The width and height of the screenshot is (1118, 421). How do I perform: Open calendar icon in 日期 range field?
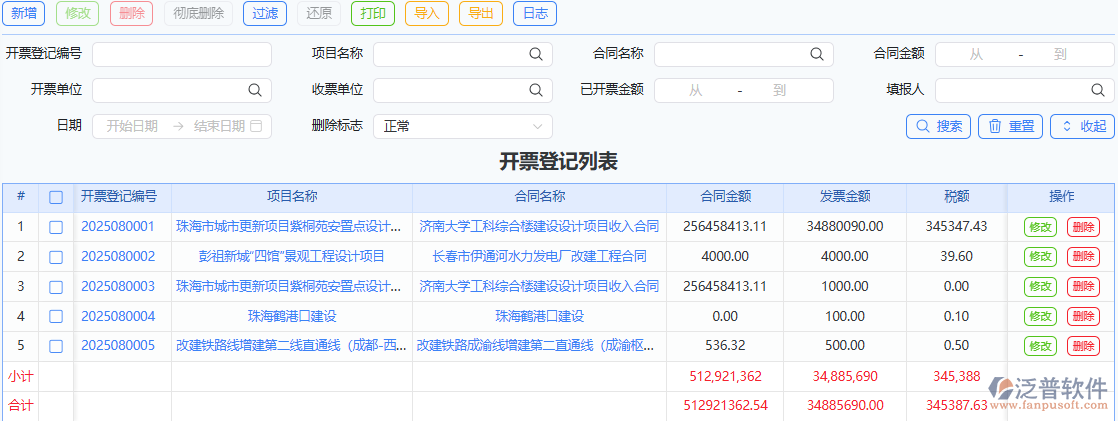[x=257, y=126]
